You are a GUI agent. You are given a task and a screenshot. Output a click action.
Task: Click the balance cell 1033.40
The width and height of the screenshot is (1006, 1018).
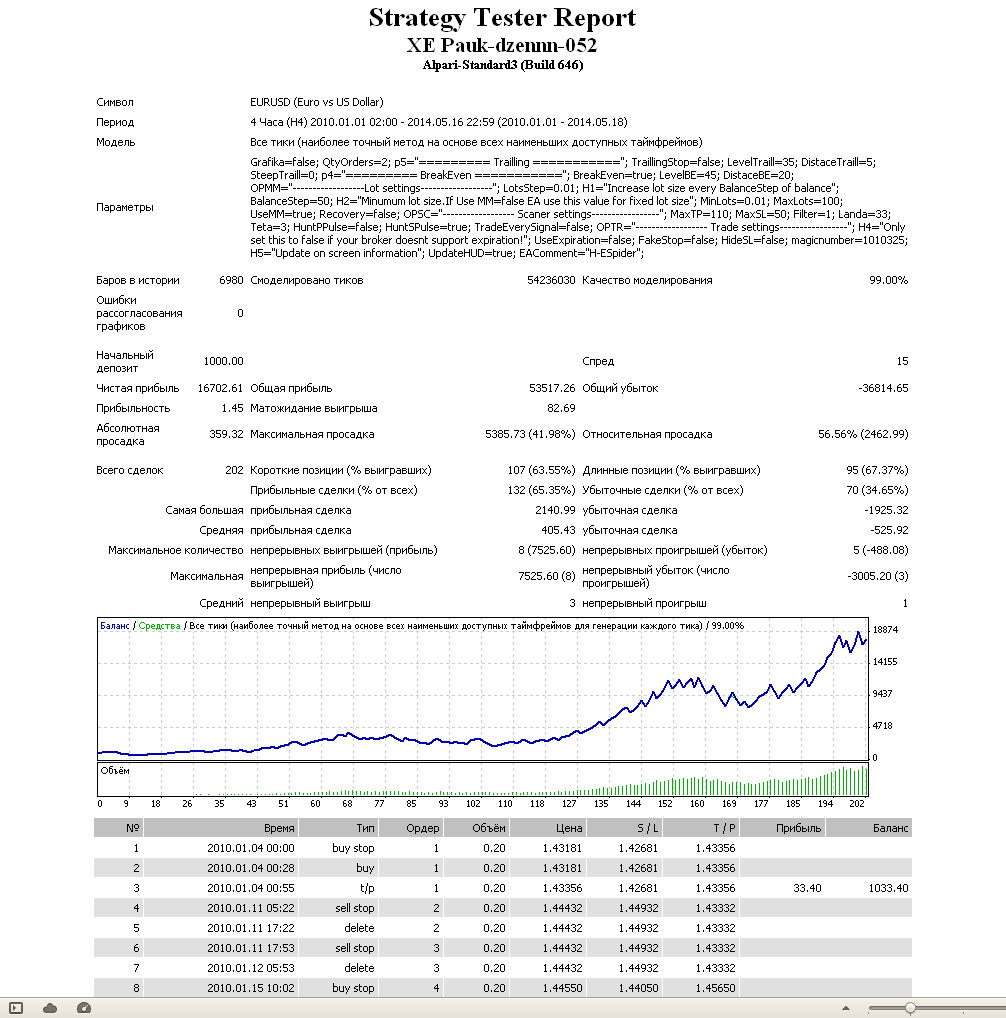click(x=889, y=888)
